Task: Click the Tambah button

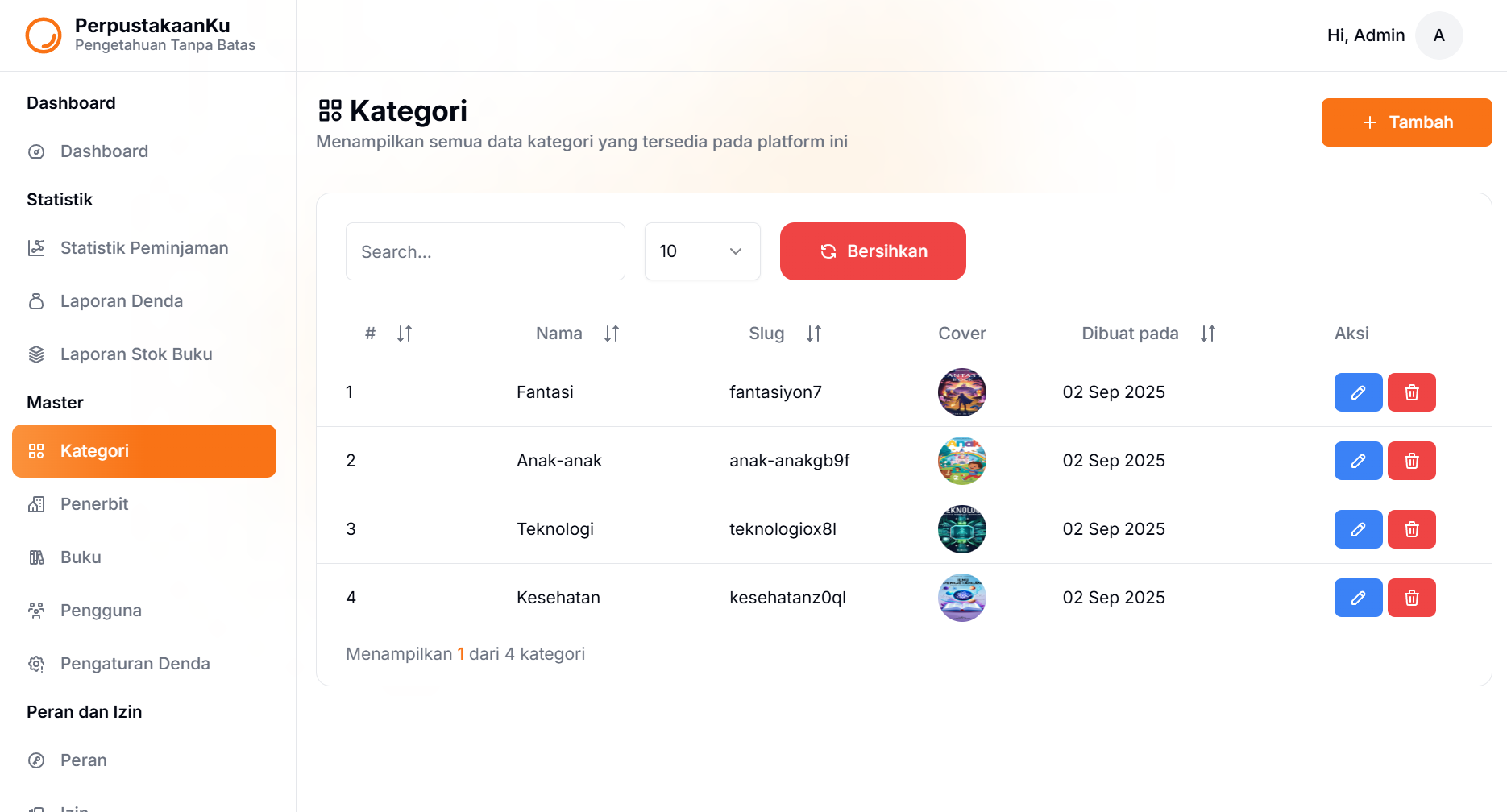Action: (1406, 122)
